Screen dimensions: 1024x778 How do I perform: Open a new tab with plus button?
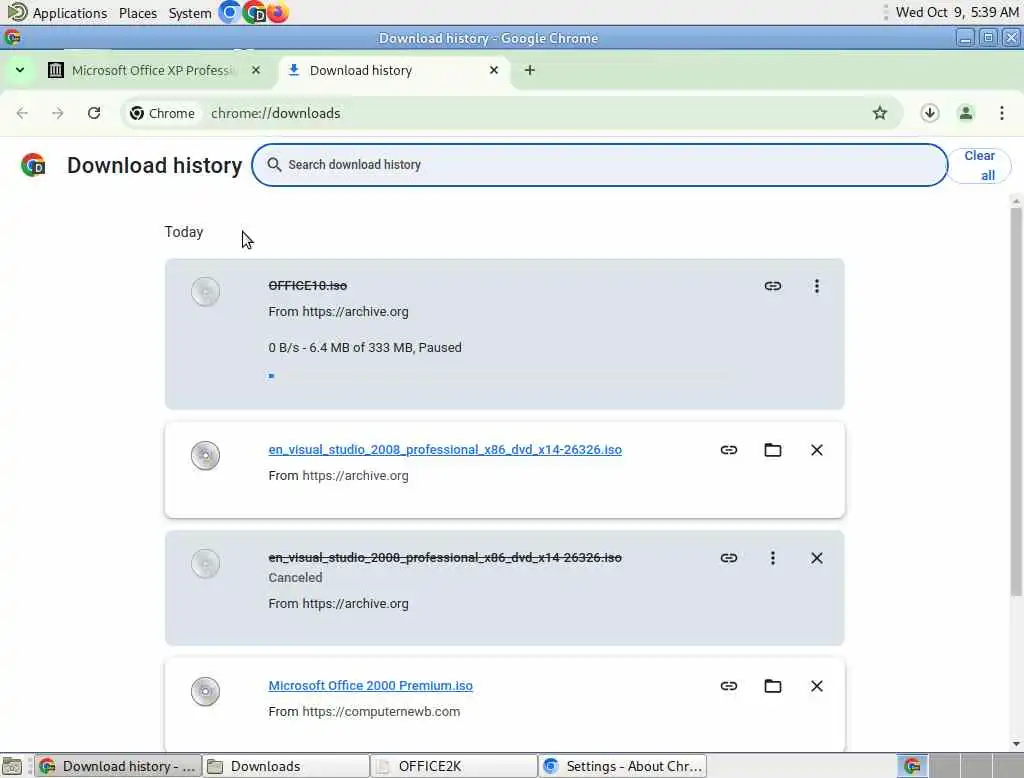(x=530, y=70)
